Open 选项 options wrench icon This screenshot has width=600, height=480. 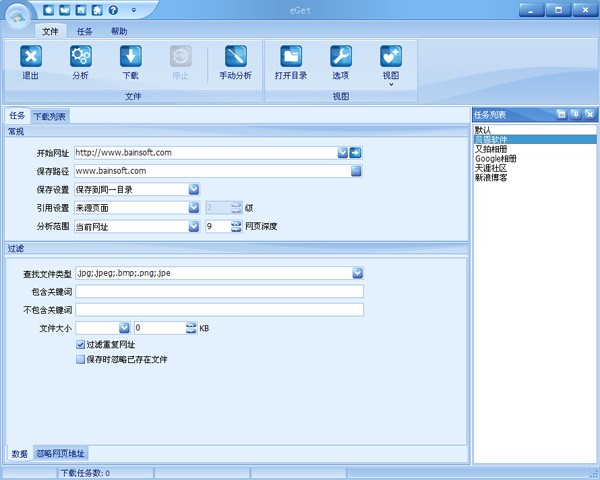pos(341,56)
